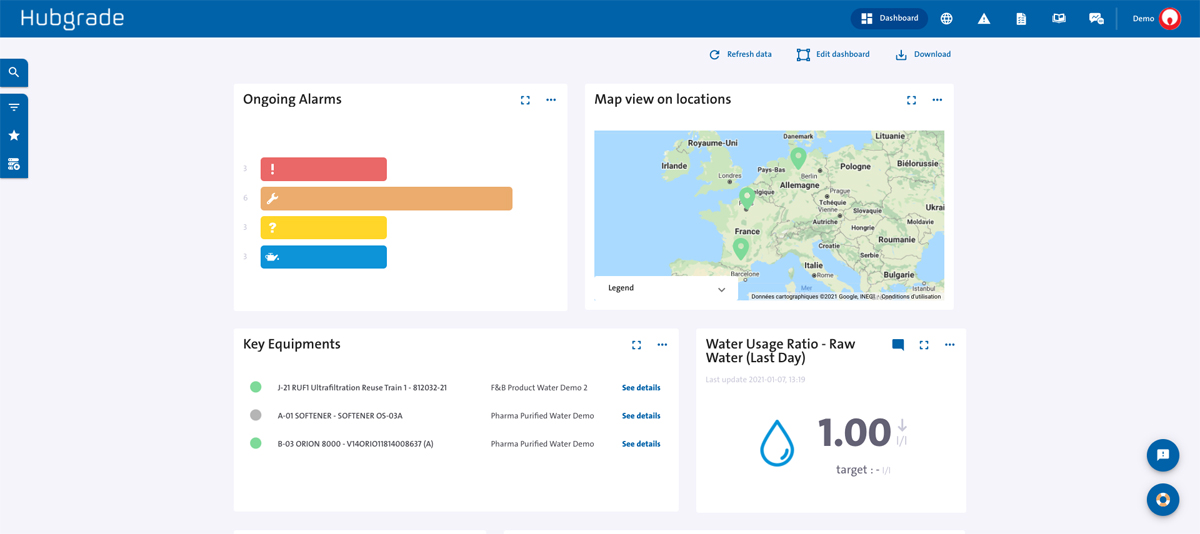
Task: Open alerts warning triangle icon
Action: click(984, 19)
